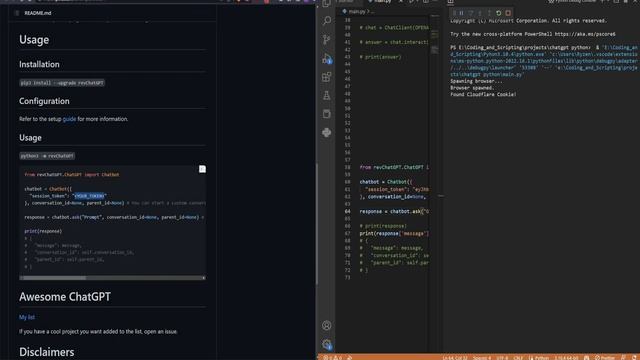Click README.md file header

coord(38,13)
